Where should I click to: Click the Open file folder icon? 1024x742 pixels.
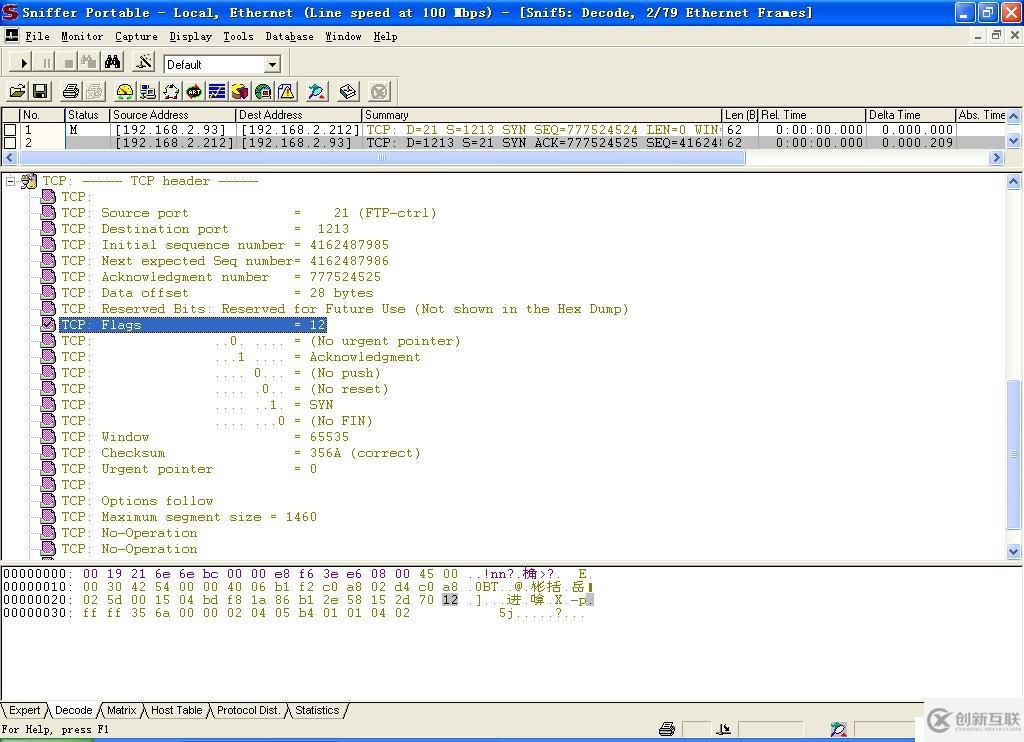coord(18,91)
